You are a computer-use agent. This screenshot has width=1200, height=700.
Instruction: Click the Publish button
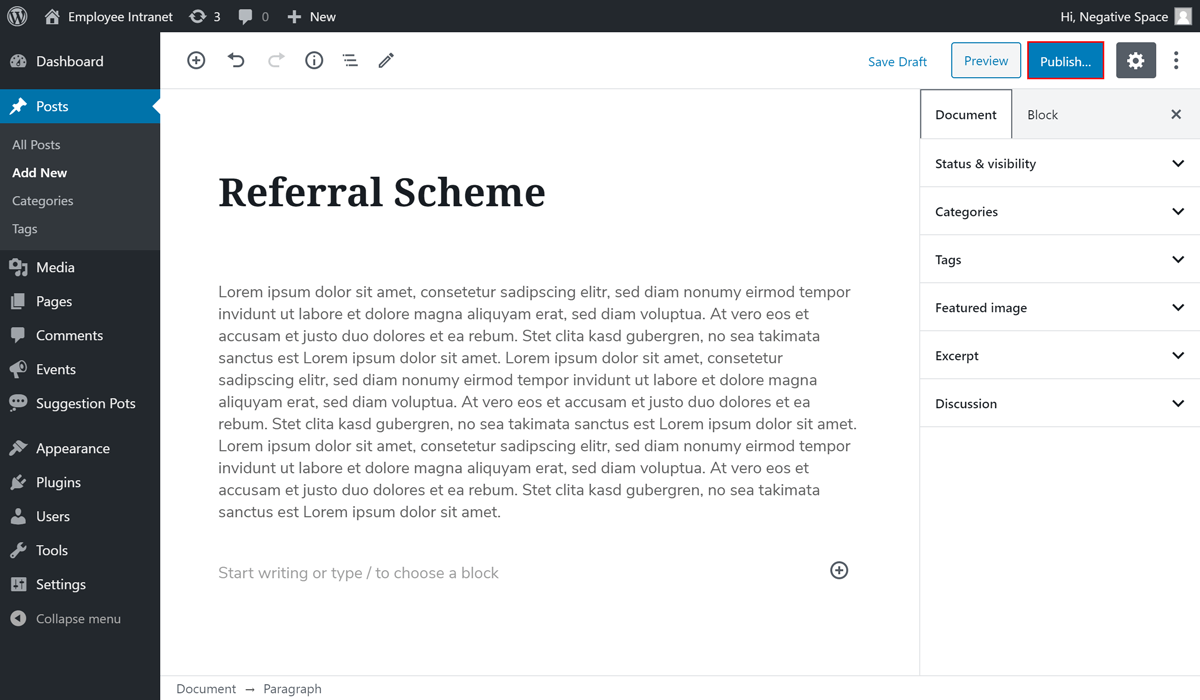(x=1065, y=61)
